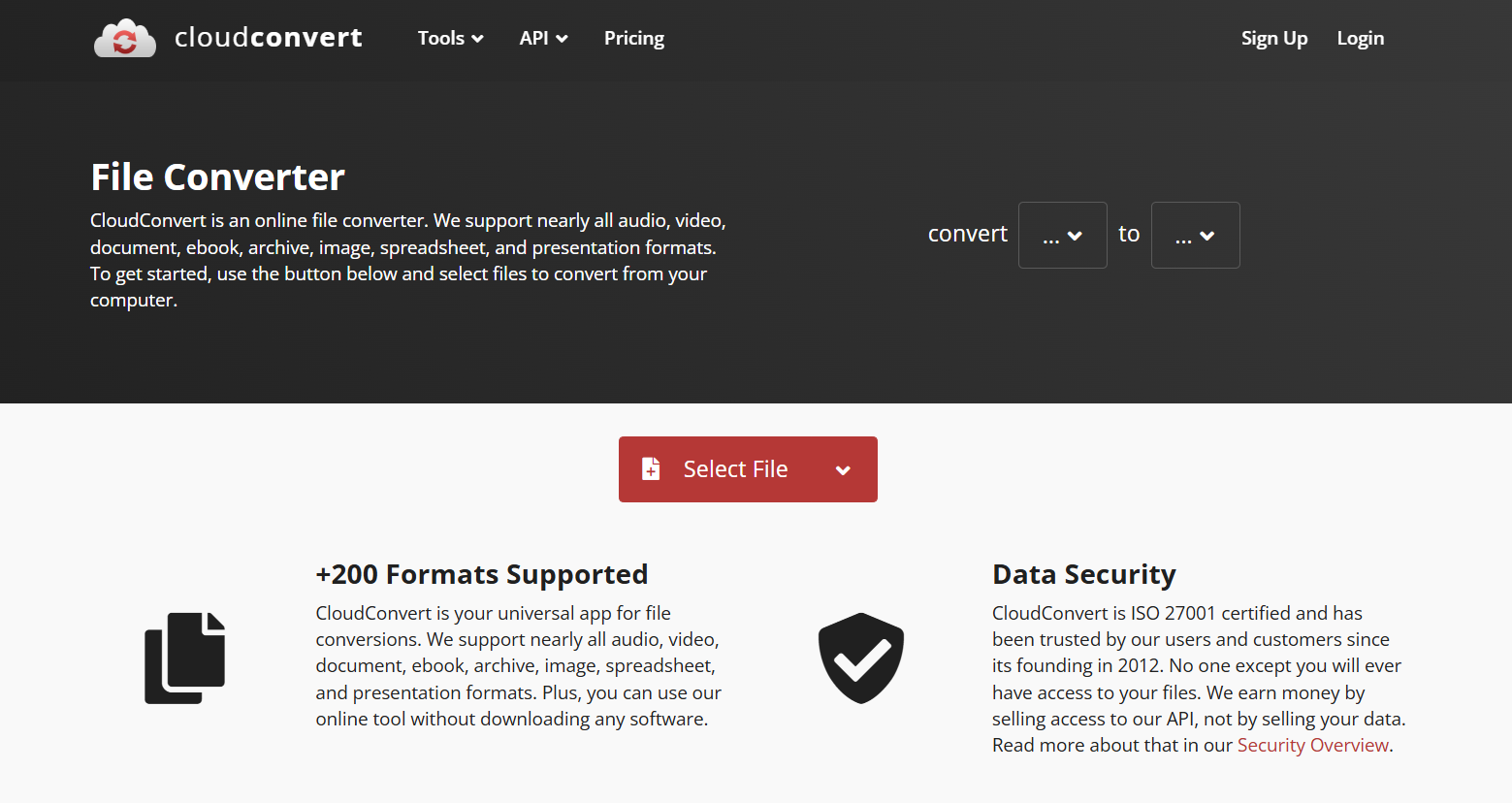Expand the API menu chevron

click(x=562, y=39)
